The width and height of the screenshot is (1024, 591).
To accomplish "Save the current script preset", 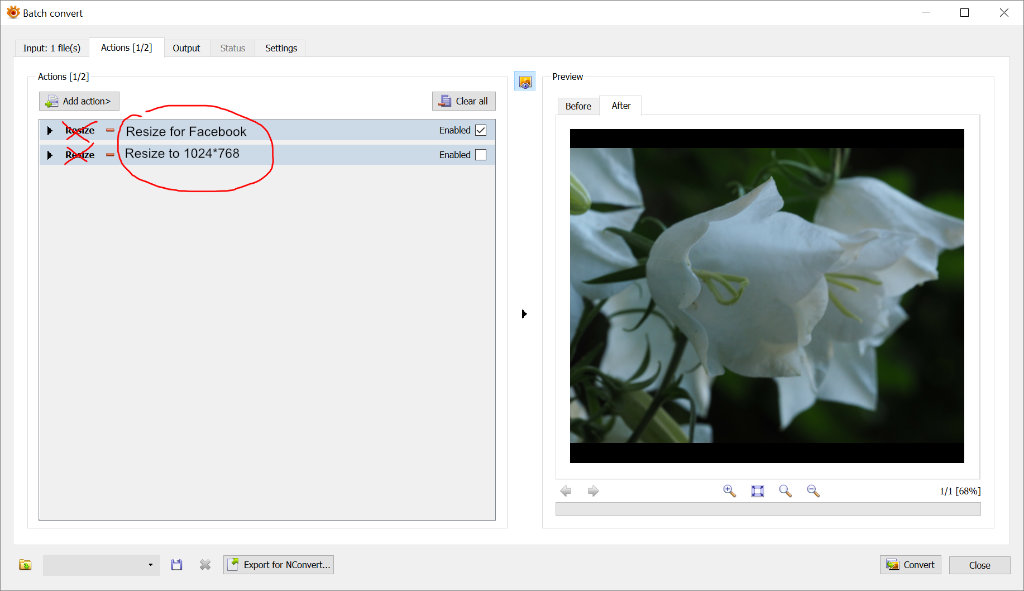I will (x=176, y=565).
